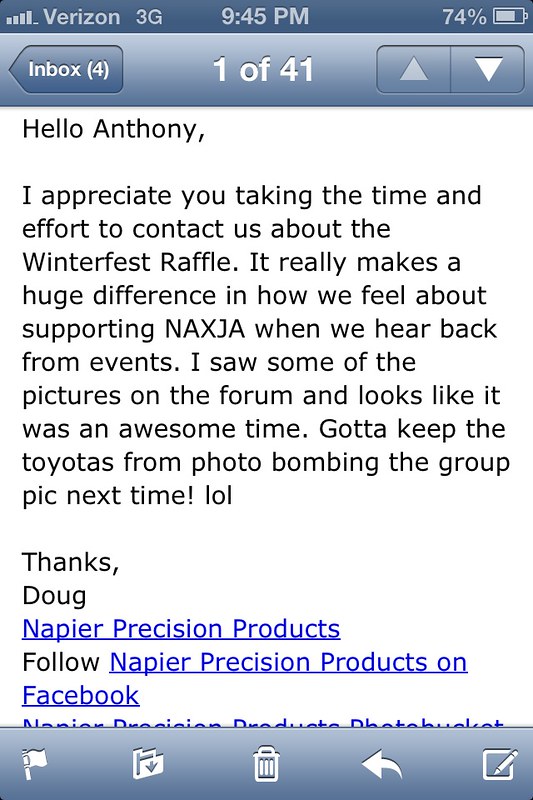Open the Napier Precision Products link

tap(181, 629)
